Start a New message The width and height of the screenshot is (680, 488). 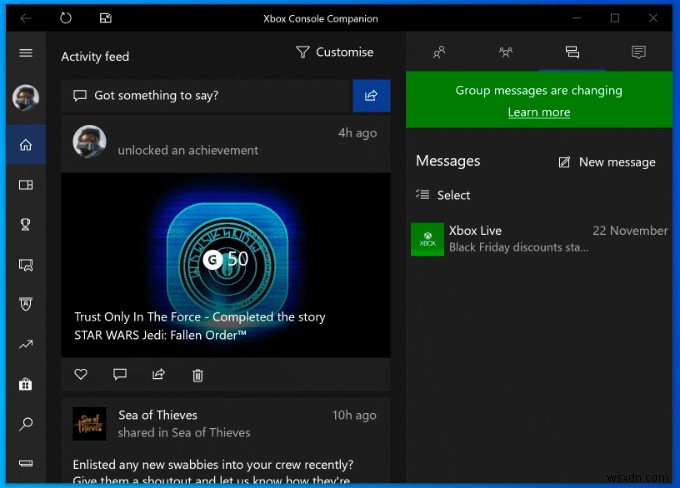point(607,162)
